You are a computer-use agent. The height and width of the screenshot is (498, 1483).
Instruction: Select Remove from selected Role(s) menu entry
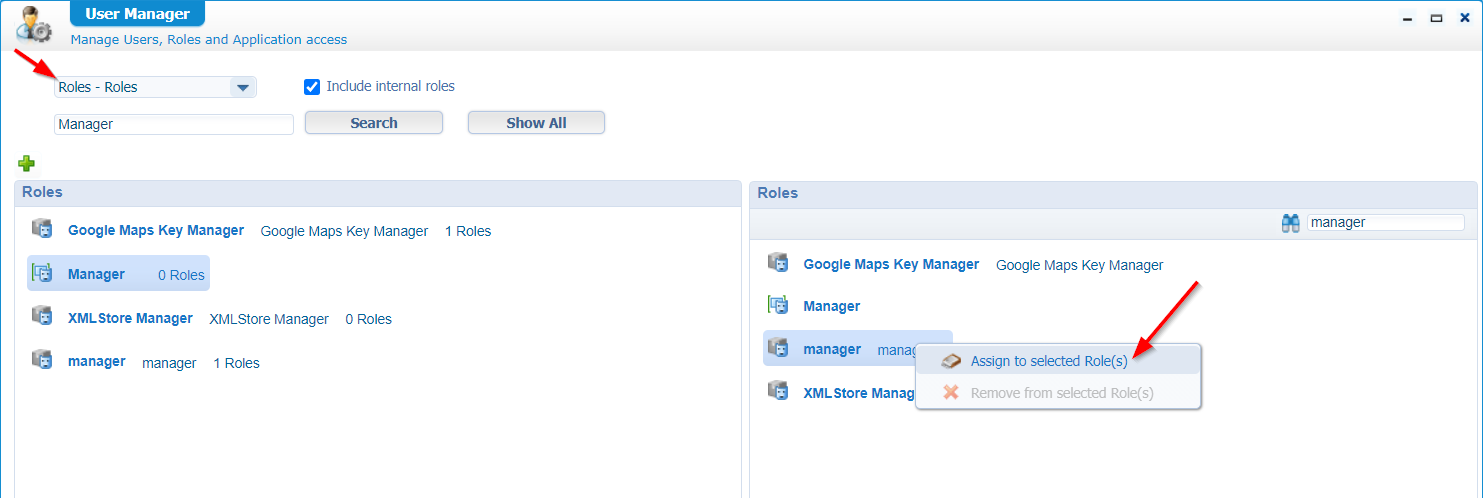coord(1061,393)
